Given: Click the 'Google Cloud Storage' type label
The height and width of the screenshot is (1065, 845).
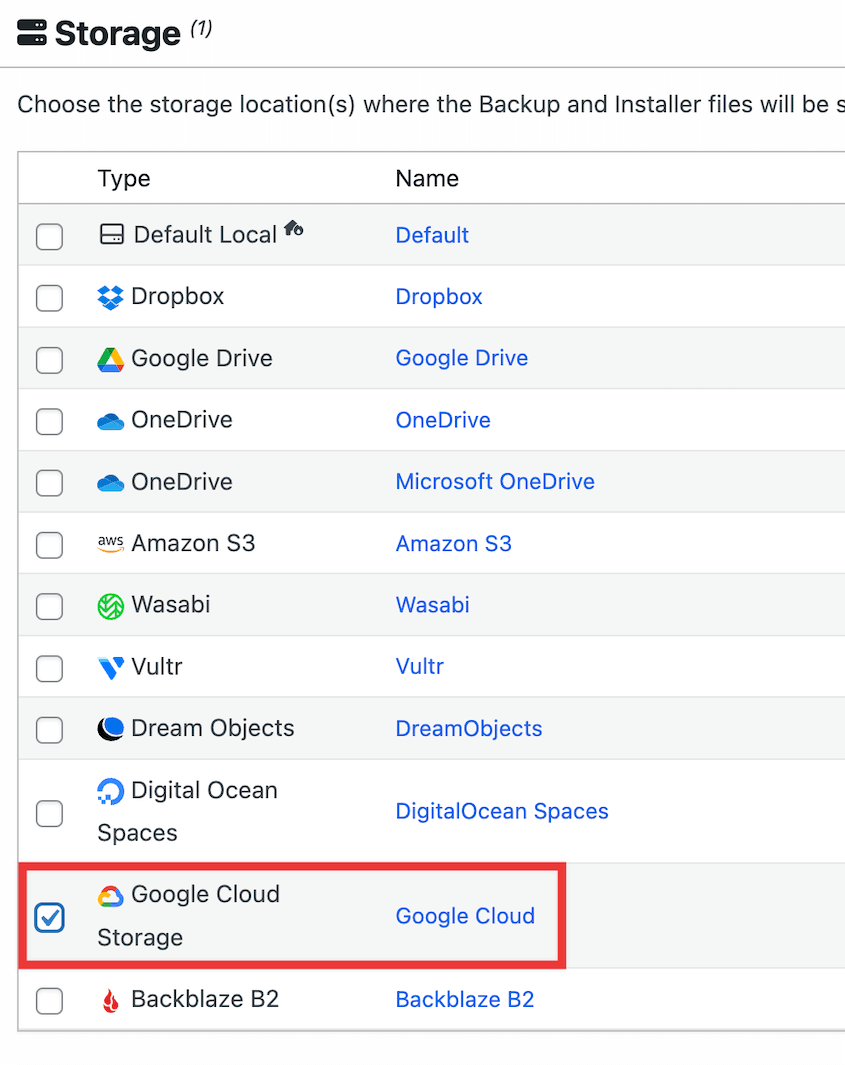Looking at the screenshot, I should click(189, 916).
